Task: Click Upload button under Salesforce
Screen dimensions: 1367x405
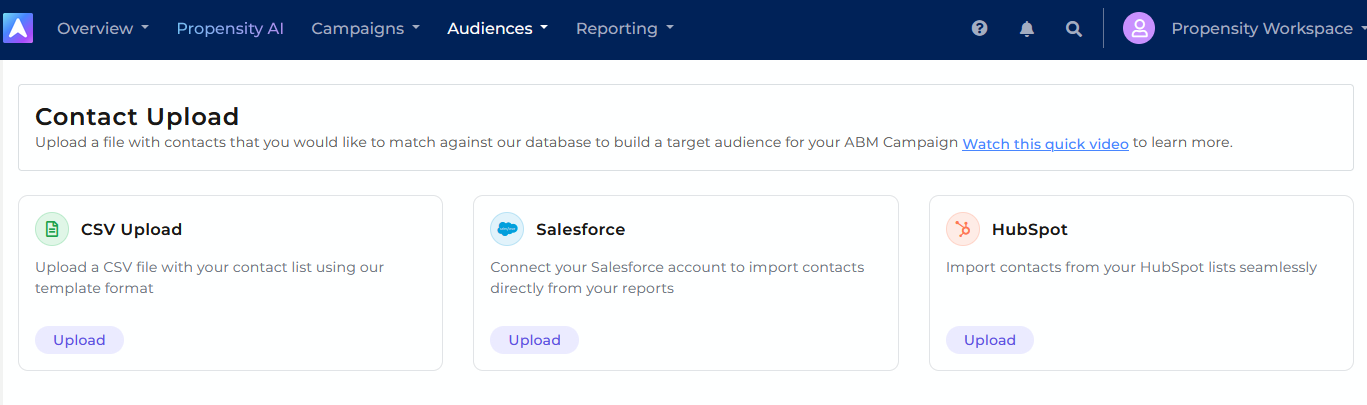Action: (x=534, y=340)
